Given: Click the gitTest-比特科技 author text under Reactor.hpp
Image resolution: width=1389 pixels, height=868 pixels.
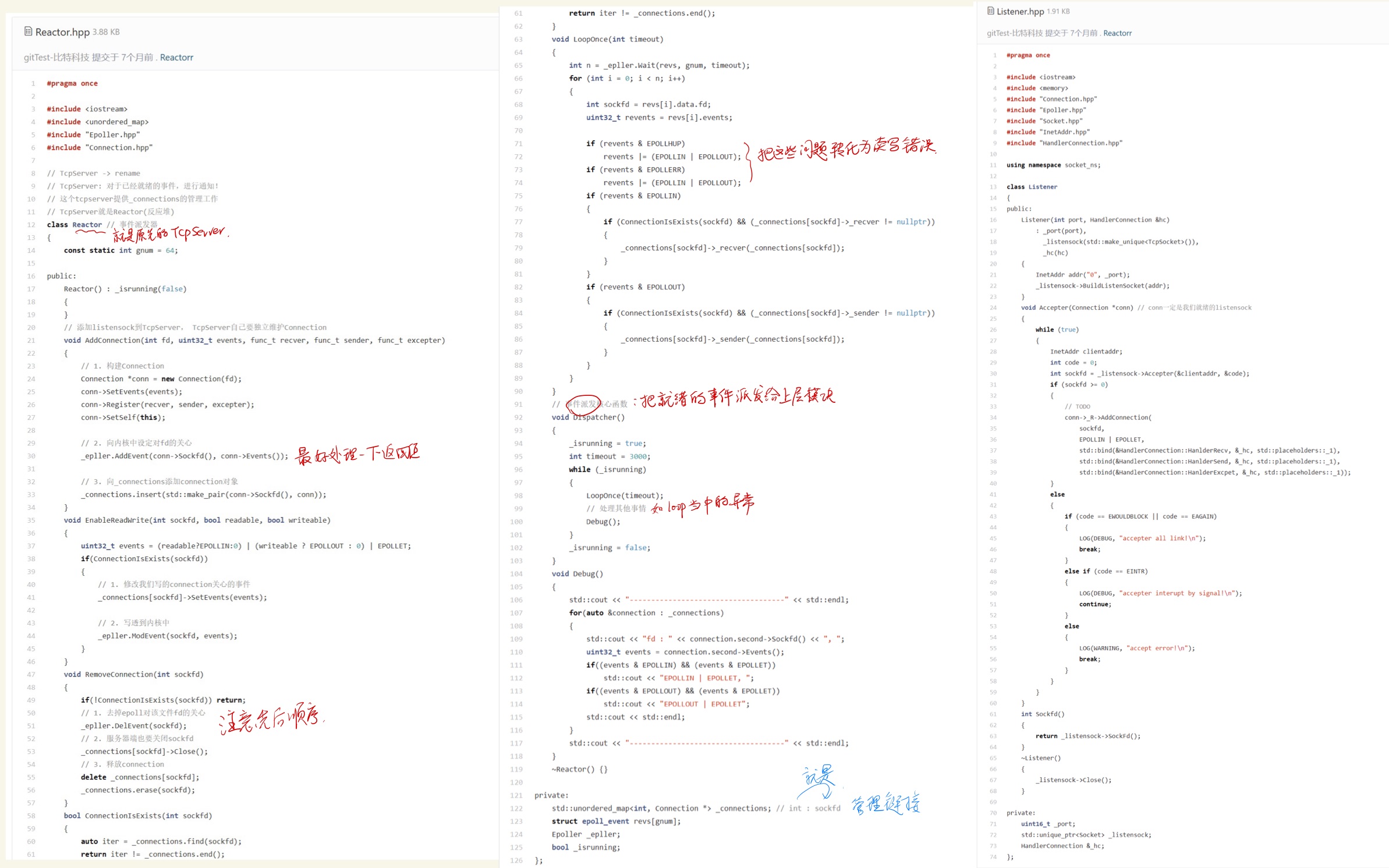Looking at the screenshot, I should coord(56,57).
